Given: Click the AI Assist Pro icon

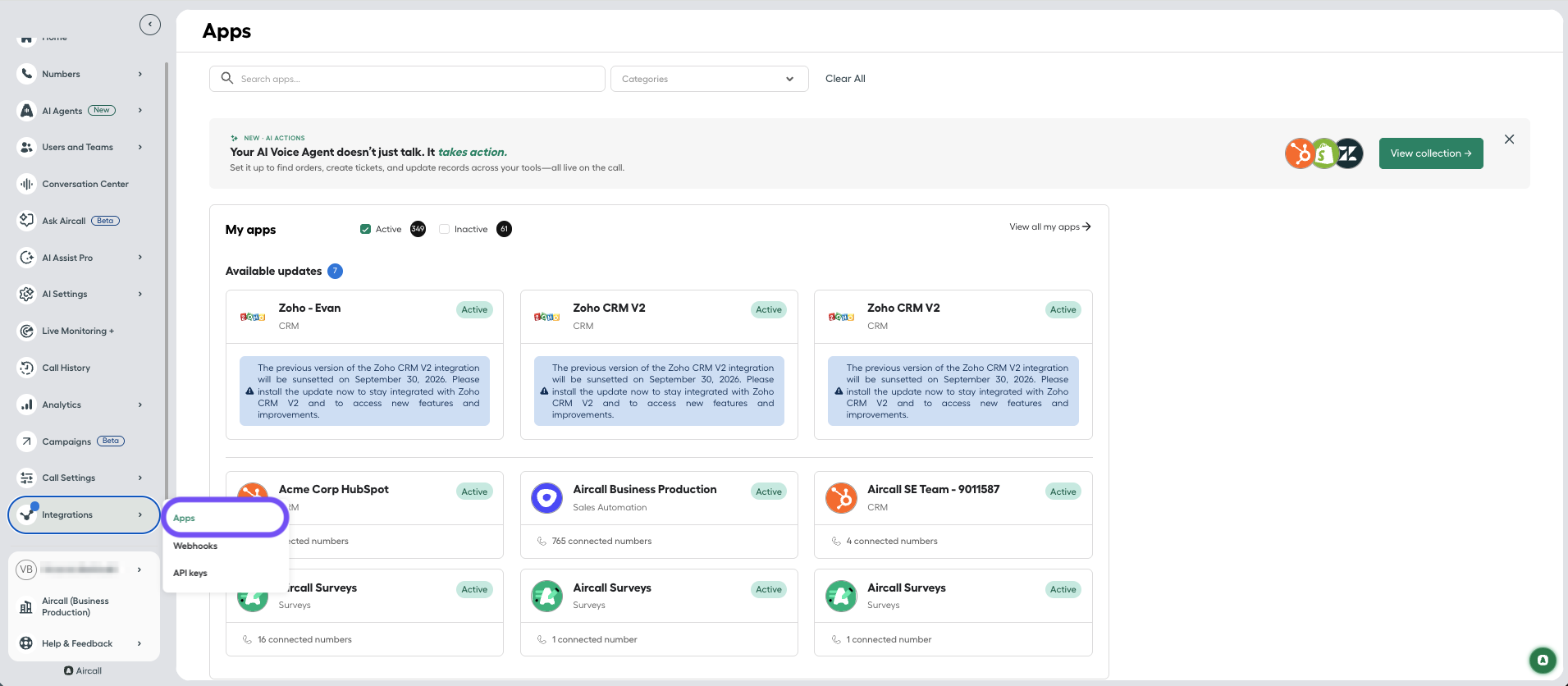Looking at the screenshot, I should point(26,258).
